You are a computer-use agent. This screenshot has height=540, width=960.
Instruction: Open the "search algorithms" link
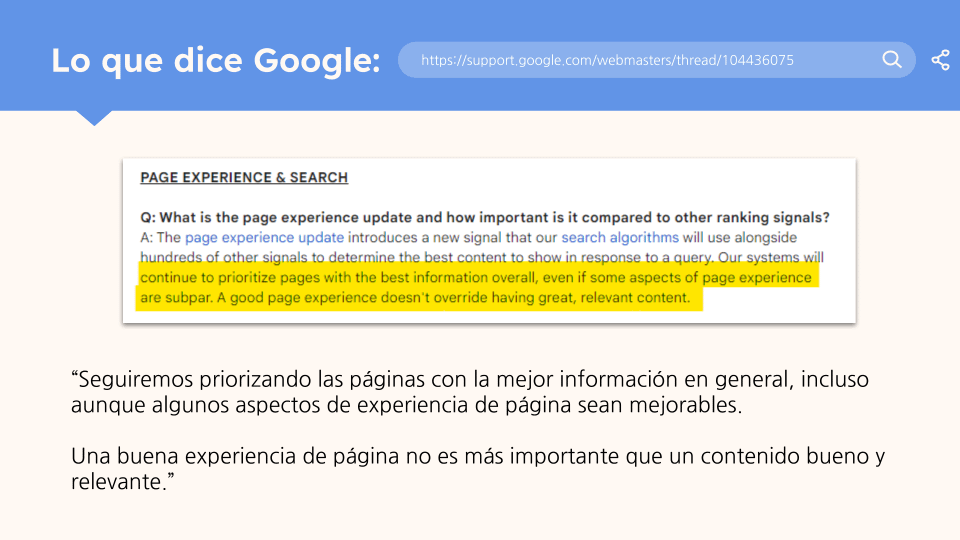[619, 237]
